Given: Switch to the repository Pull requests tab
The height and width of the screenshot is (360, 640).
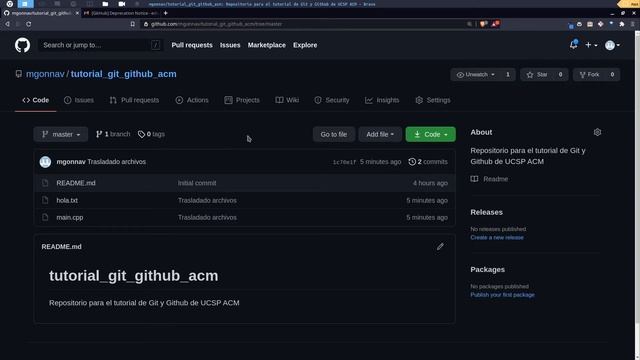Looking at the screenshot, I should pos(134,100).
